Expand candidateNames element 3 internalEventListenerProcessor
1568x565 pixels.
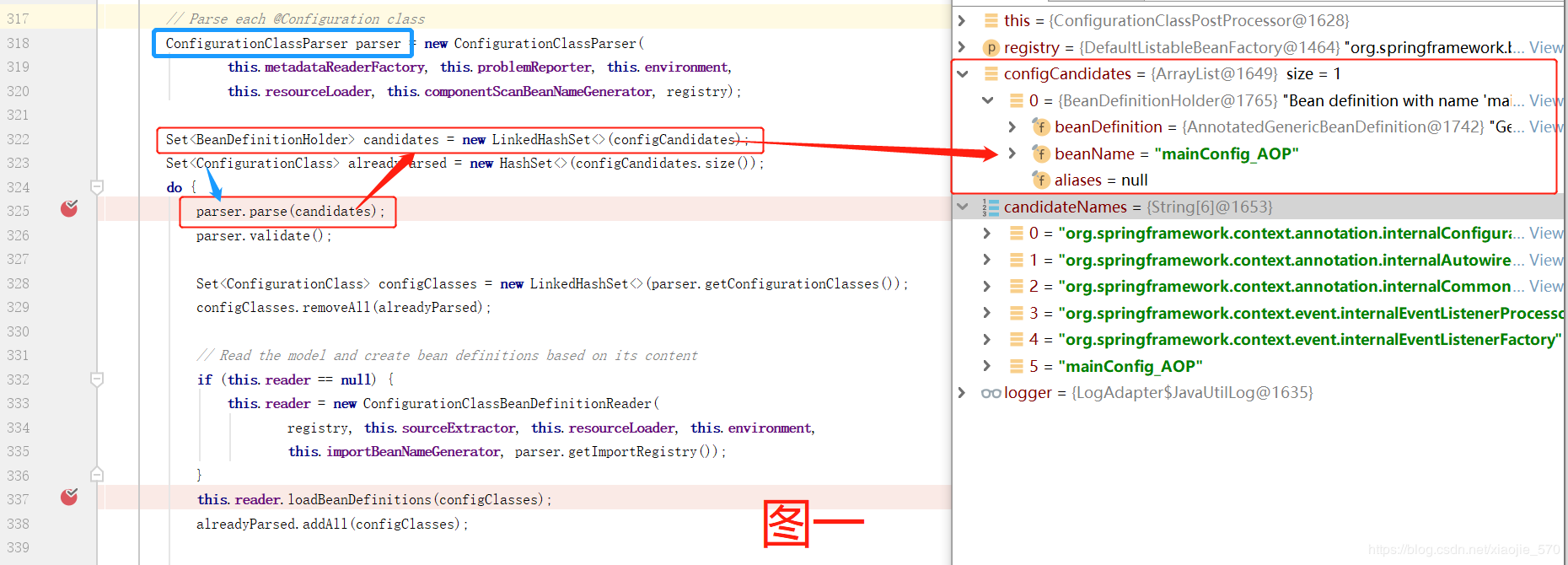987,313
